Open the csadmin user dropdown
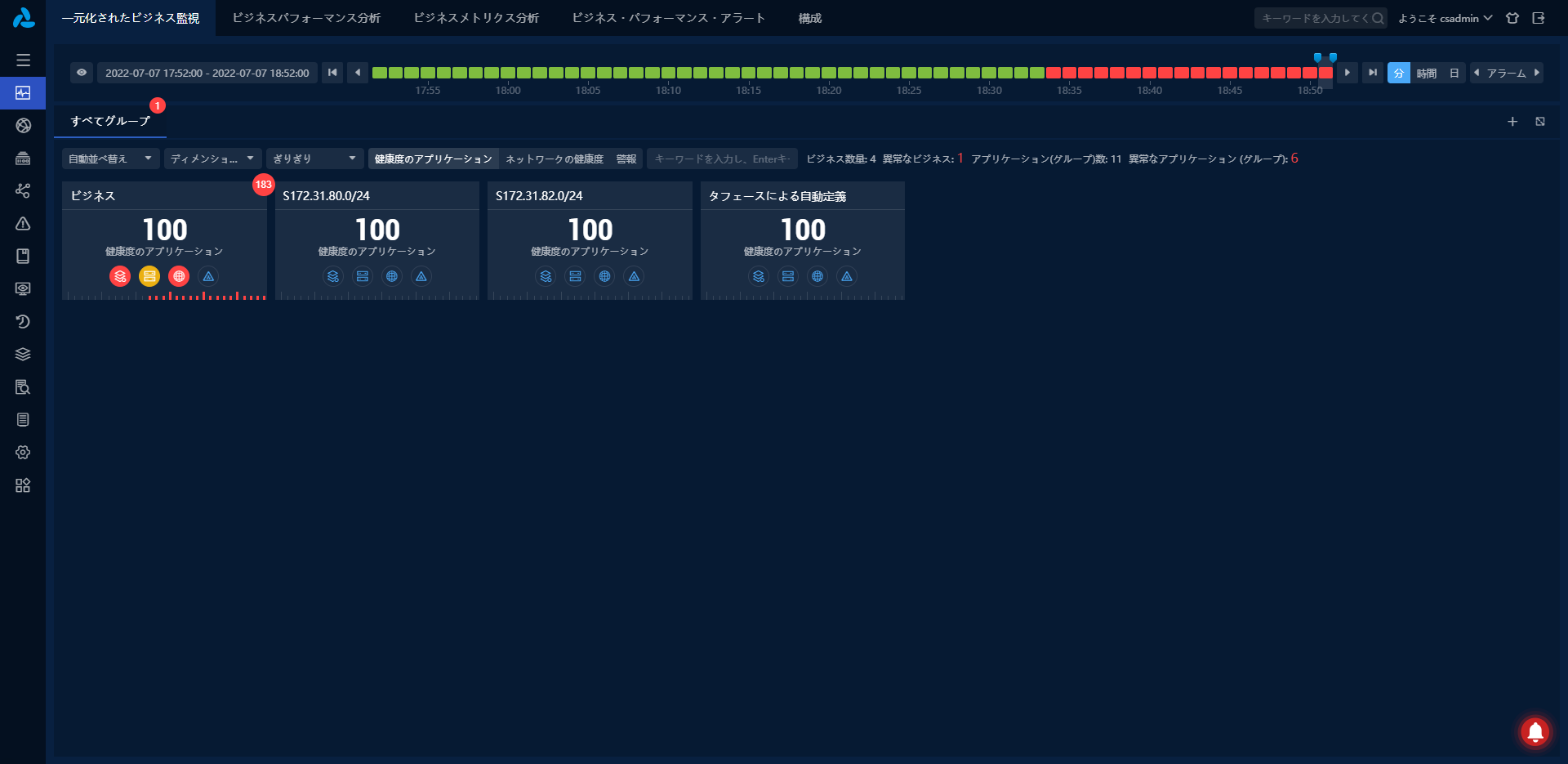1568x764 pixels. 1445,18
